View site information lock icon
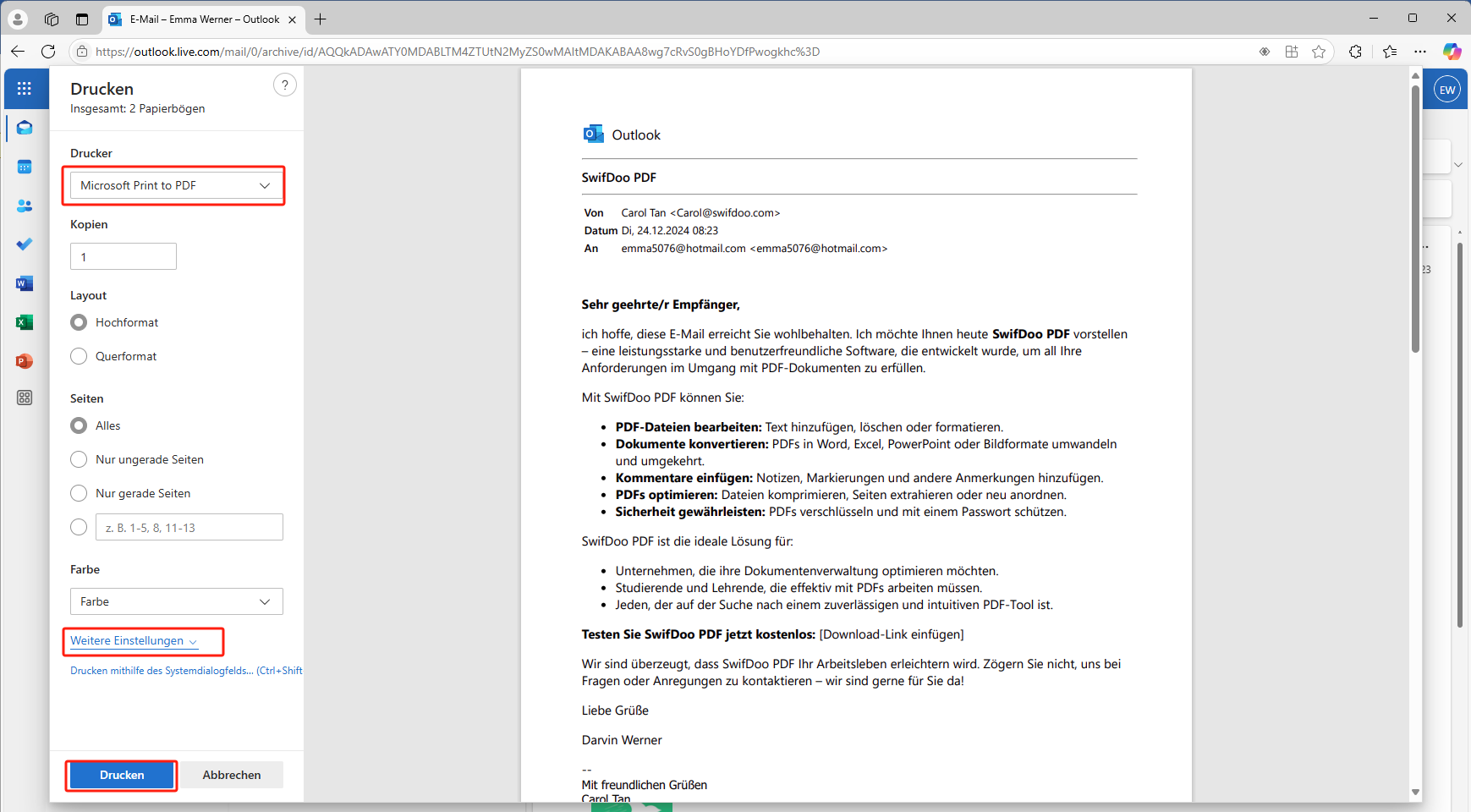The image size is (1471, 812). pos(82,52)
